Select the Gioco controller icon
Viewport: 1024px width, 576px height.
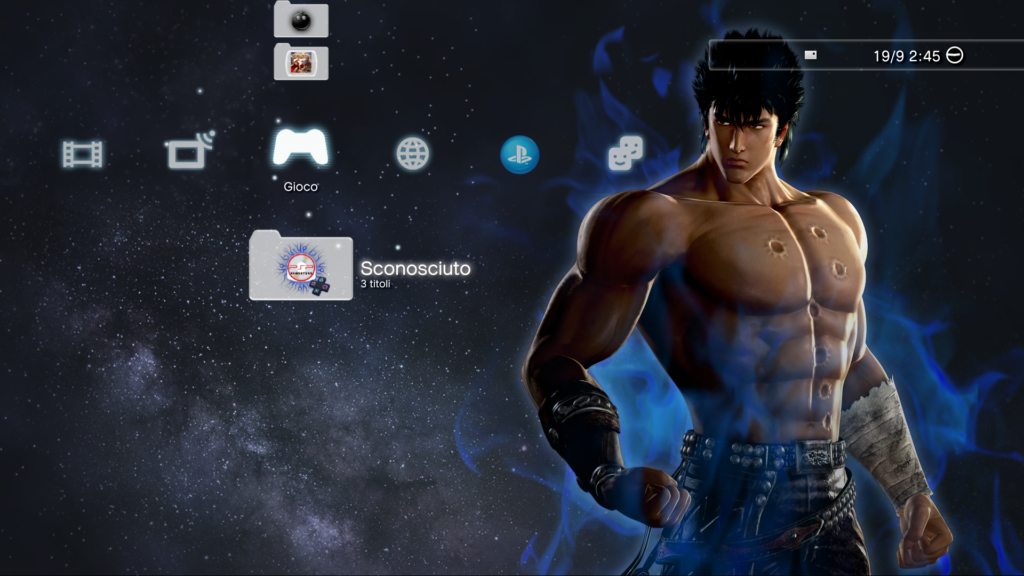tap(300, 147)
